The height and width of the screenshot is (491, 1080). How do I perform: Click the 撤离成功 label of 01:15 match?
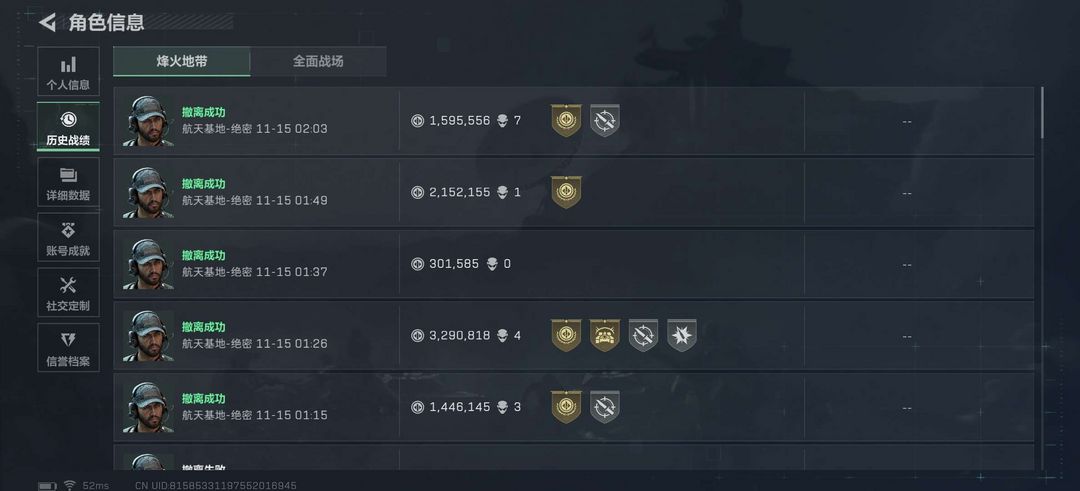coord(204,398)
